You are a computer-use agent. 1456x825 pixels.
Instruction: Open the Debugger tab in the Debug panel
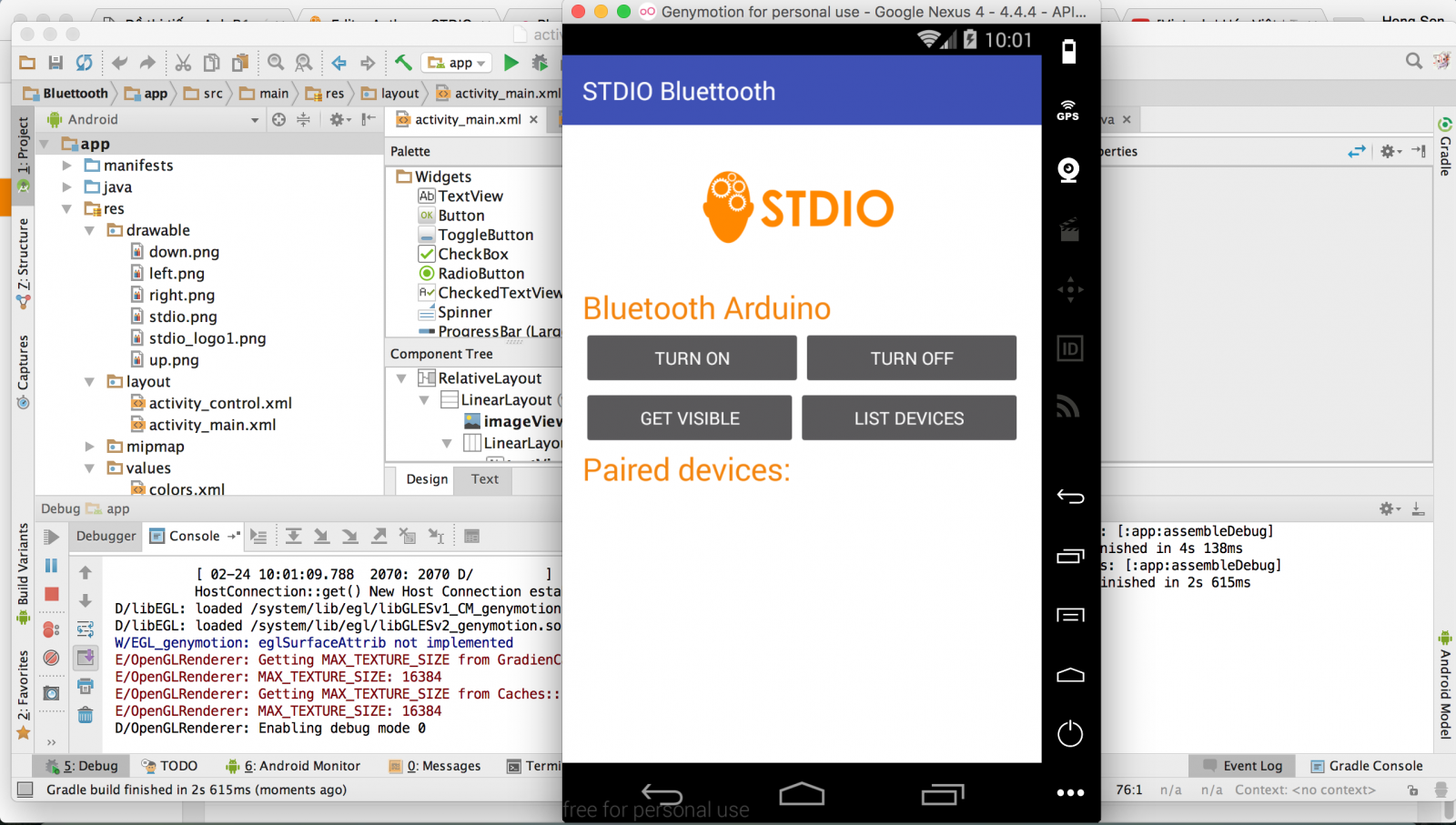click(x=106, y=536)
